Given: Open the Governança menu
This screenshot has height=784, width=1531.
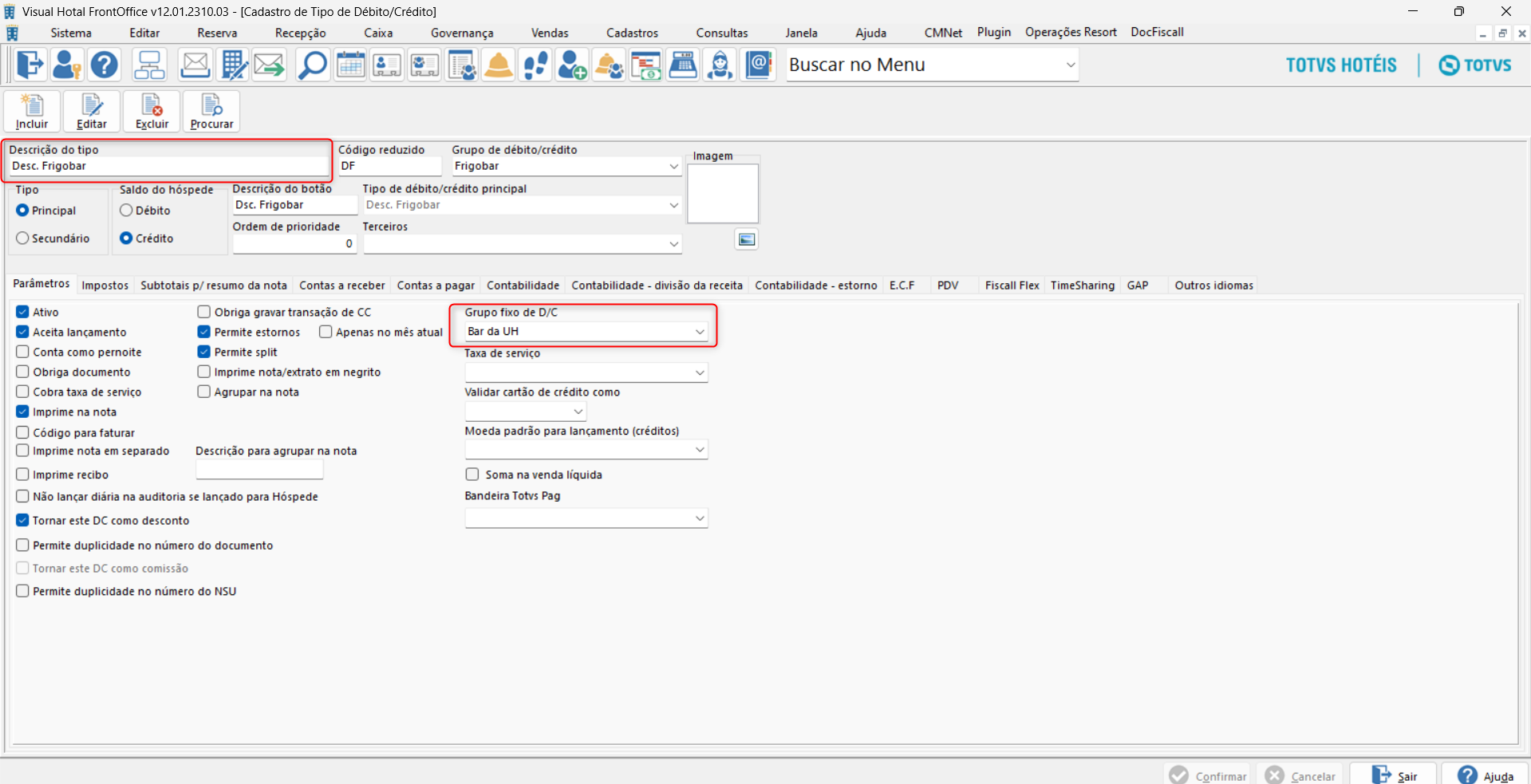Looking at the screenshot, I should click(x=462, y=33).
